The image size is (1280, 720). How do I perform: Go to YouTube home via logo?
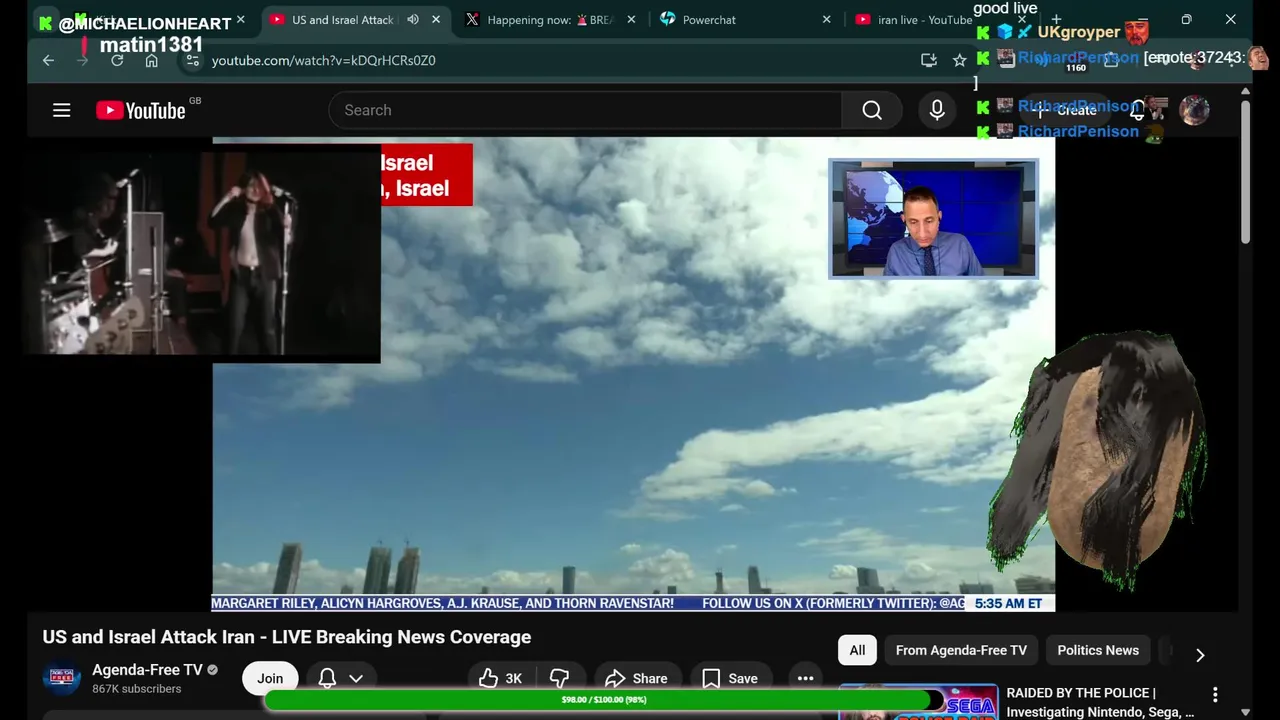point(141,110)
